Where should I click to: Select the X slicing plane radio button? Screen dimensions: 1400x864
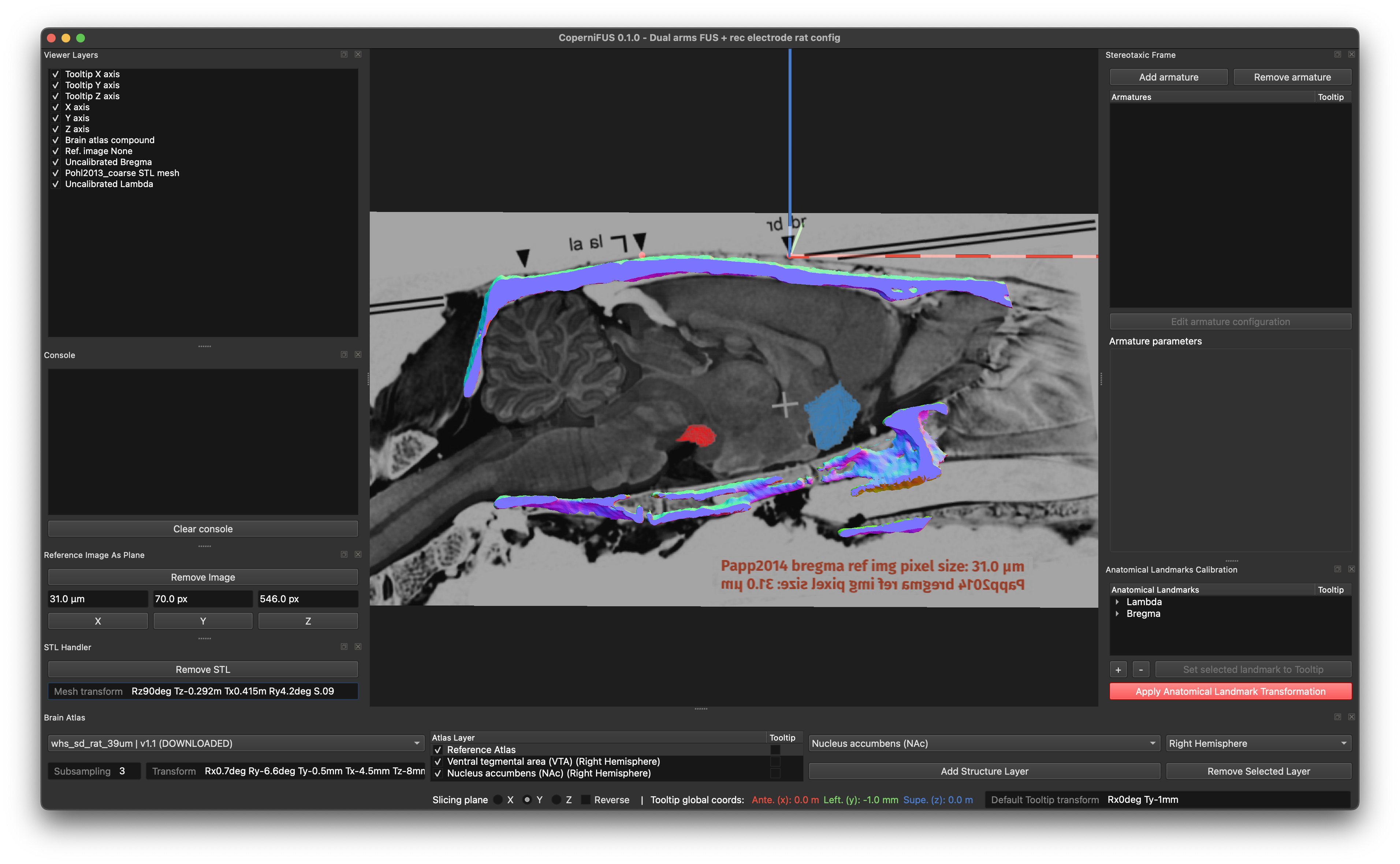pyautogui.click(x=498, y=800)
